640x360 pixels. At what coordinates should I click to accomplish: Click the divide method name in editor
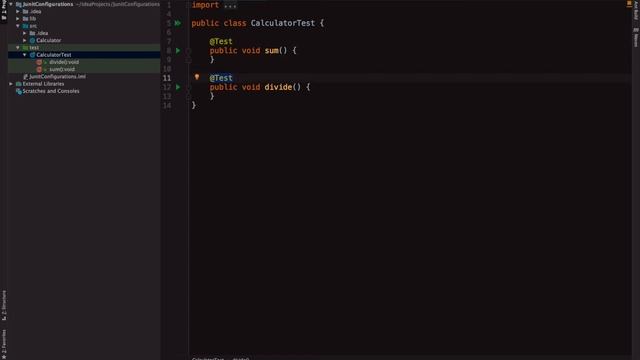coord(278,87)
